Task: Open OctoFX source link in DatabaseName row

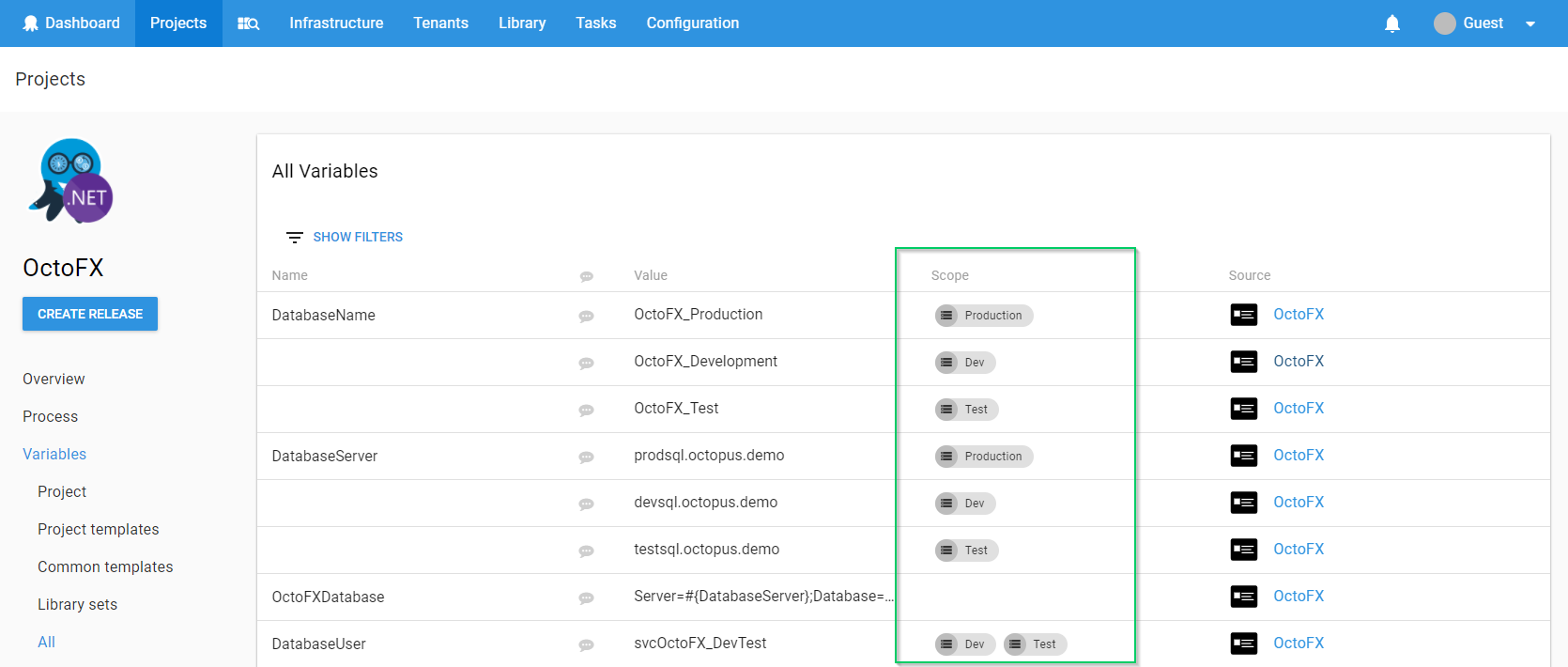Action: click(x=1299, y=315)
